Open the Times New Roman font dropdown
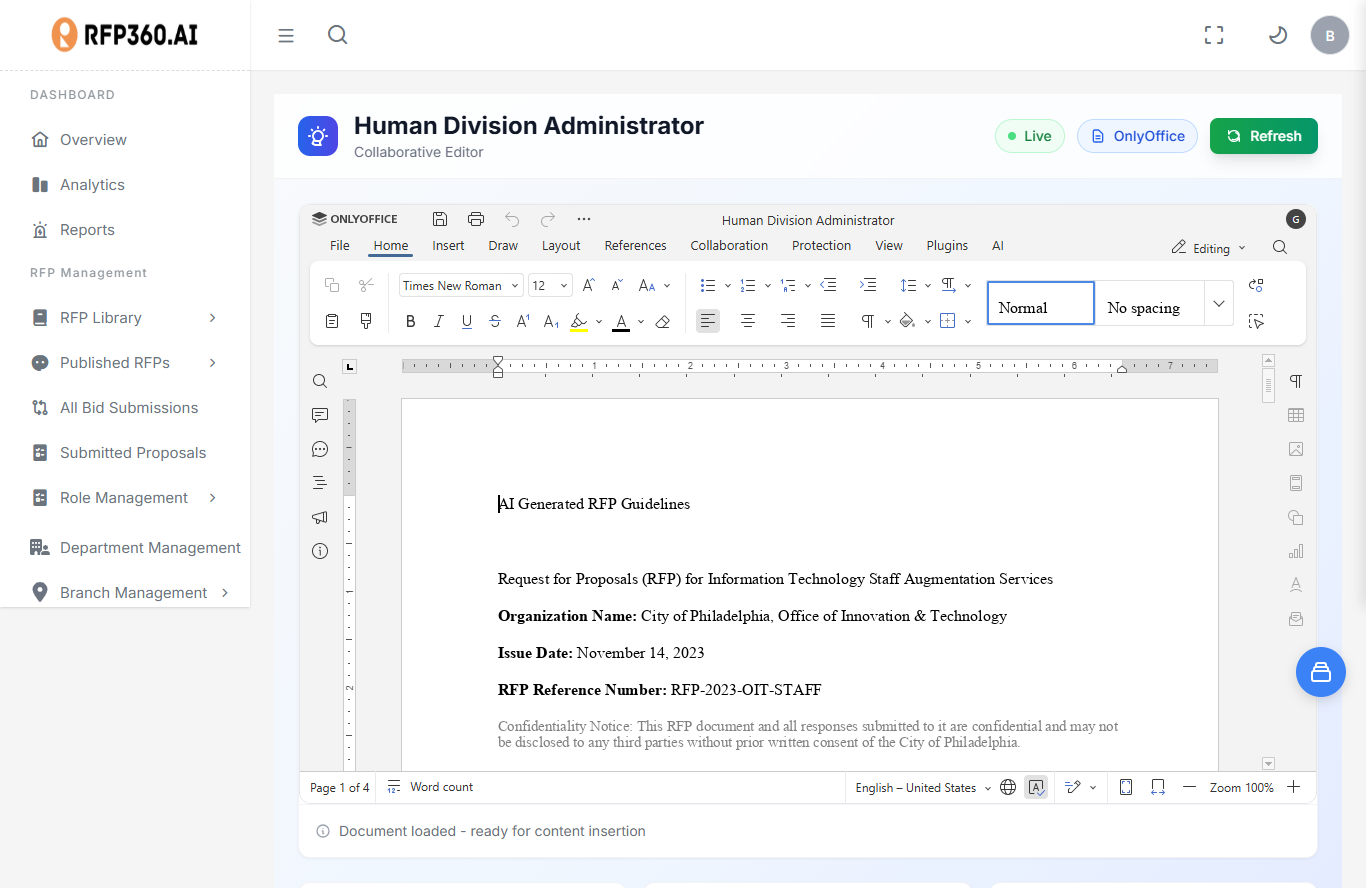Screen dimensions: 1366x888 (x=461, y=285)
